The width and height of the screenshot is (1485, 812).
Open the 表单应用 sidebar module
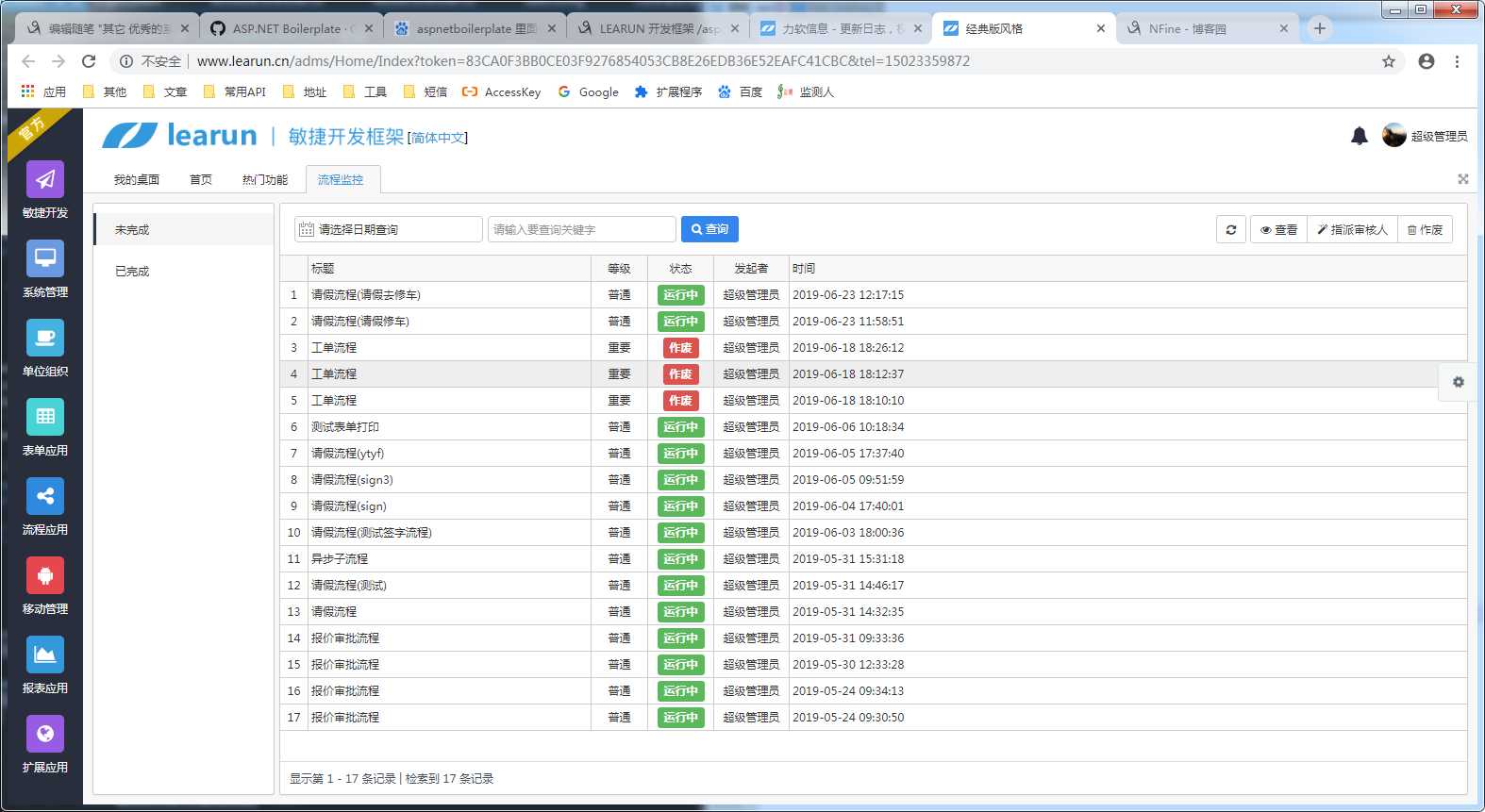[45, 427]
